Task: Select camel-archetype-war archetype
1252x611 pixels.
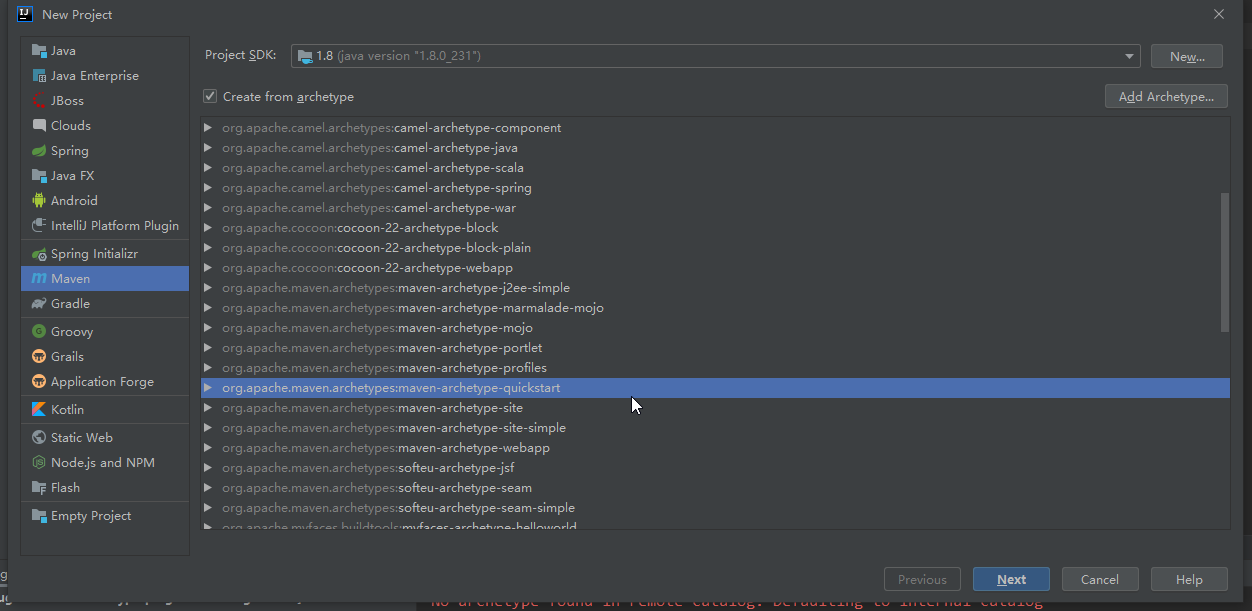Action: click(x=715, y=208)
